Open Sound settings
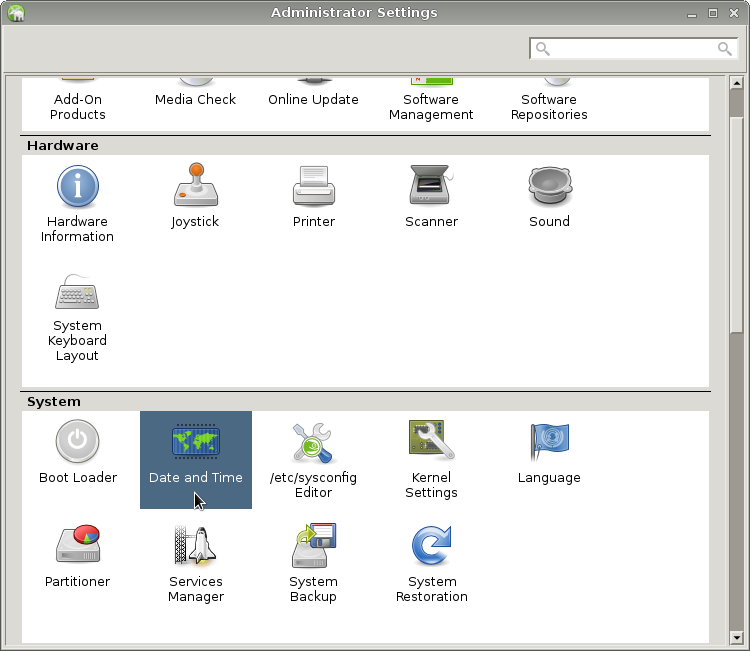Image resolution: width=750 pixels, height=651 pixels. 550,196
